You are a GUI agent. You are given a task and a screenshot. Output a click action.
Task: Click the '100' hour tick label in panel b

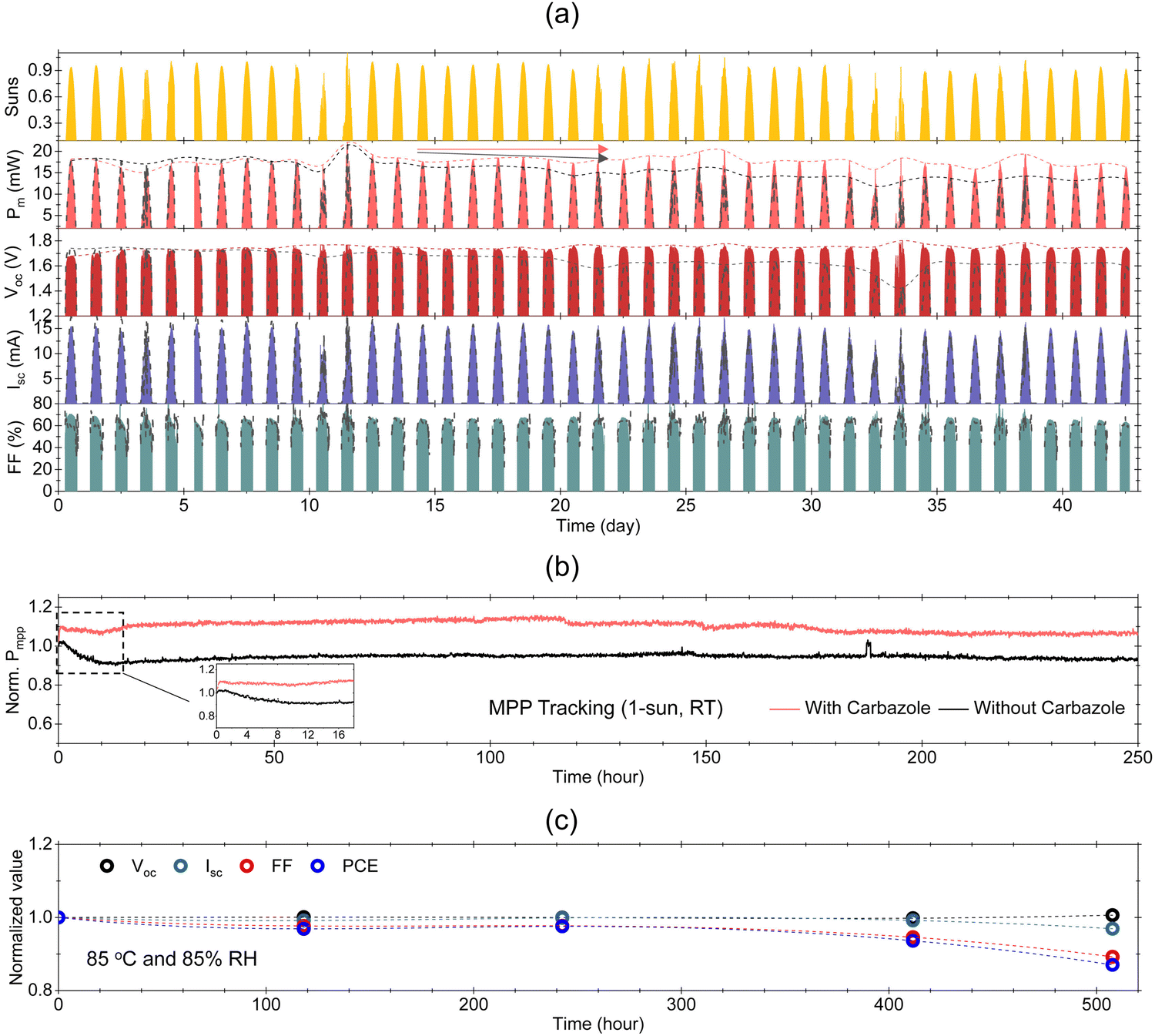[490, 757]
